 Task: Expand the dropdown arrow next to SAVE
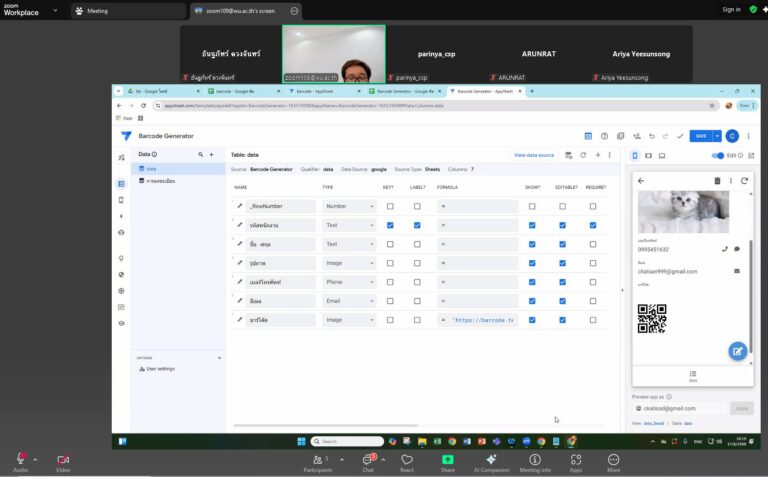click(x=717, y=136)
